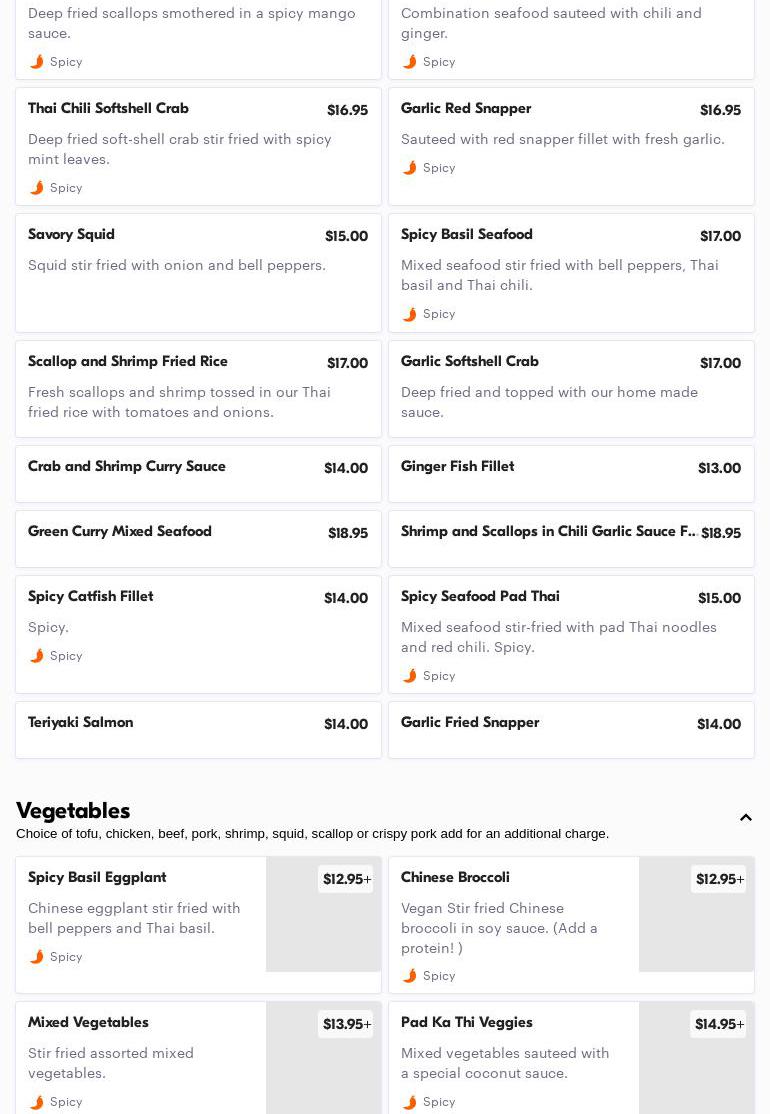Open the Ginger Fish Fillet item
Screen dimensions: 770x1114
[571, 473]
